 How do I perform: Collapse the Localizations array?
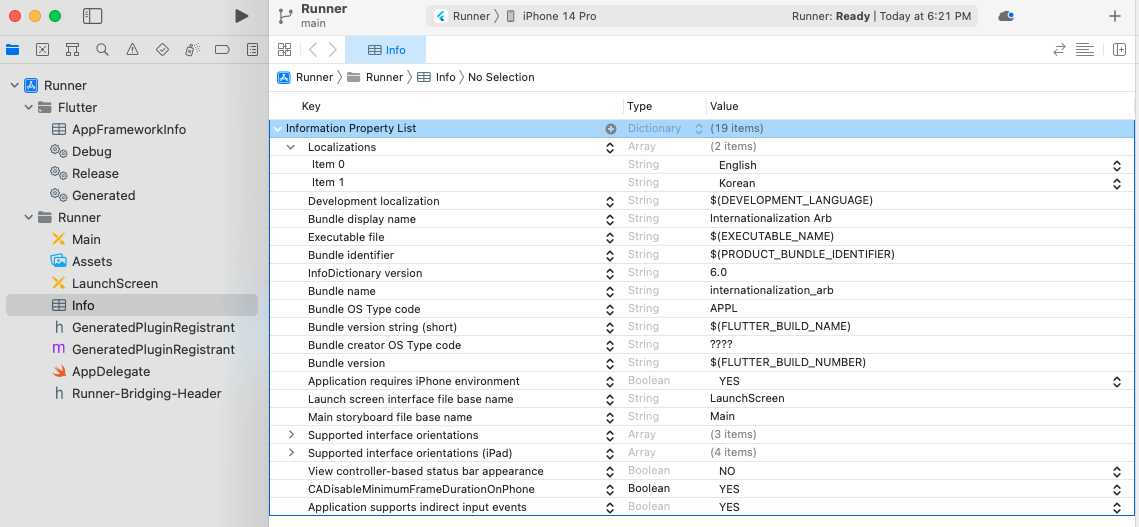tap(291, 147)
